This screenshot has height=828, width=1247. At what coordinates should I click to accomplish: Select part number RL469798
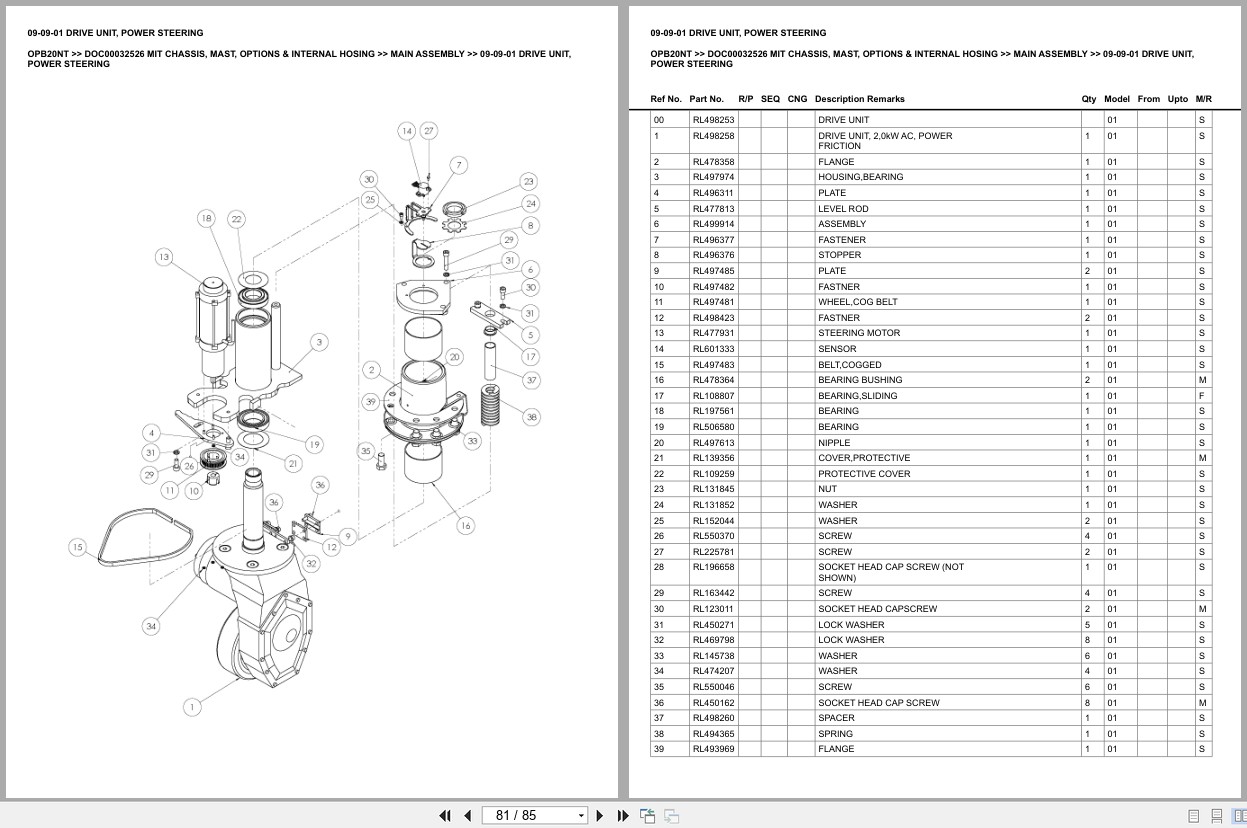pos(713,640)
